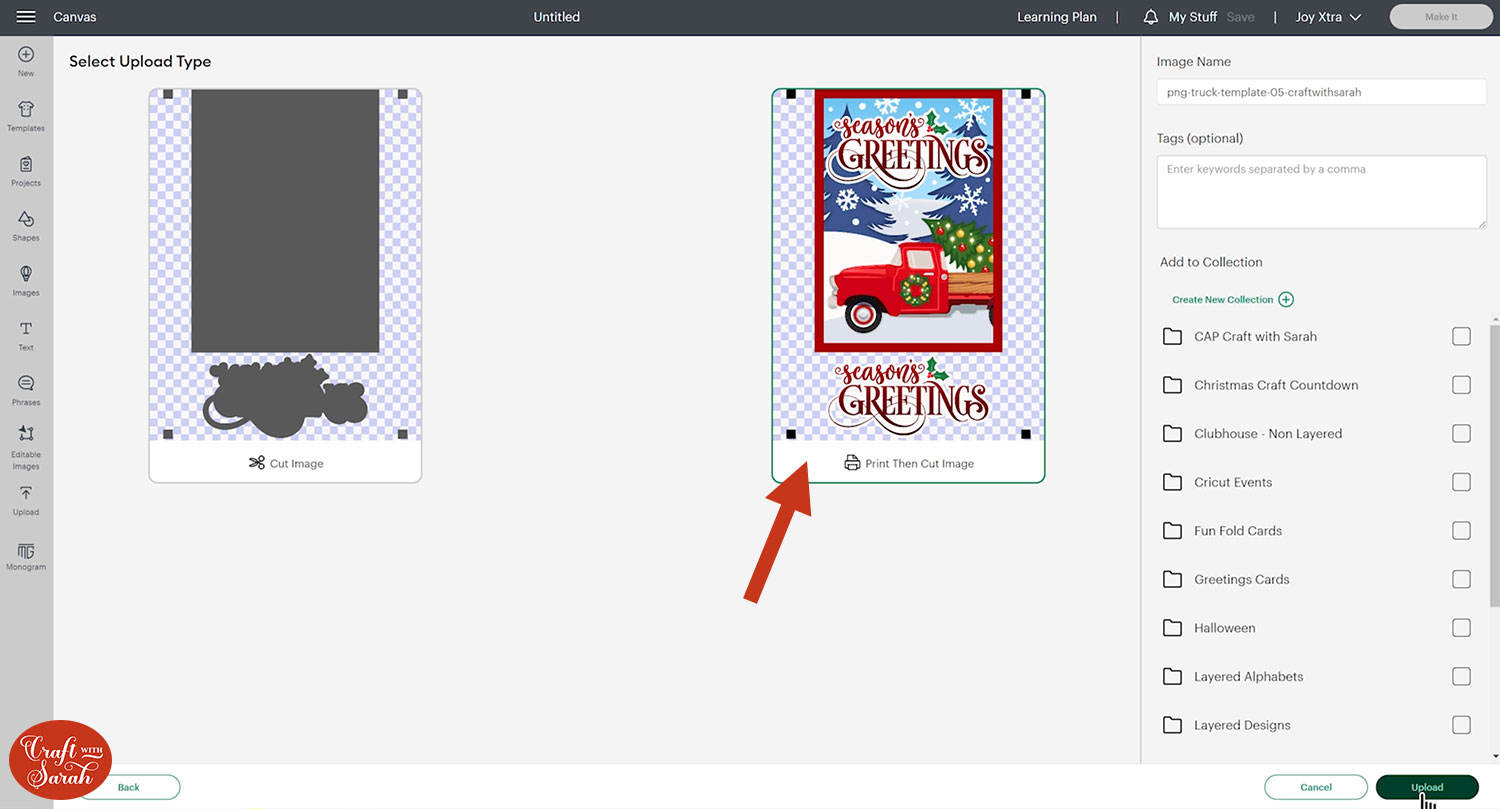Tick the Halloween collection checkbox
1500x809 pixels.
[1461, 628]
